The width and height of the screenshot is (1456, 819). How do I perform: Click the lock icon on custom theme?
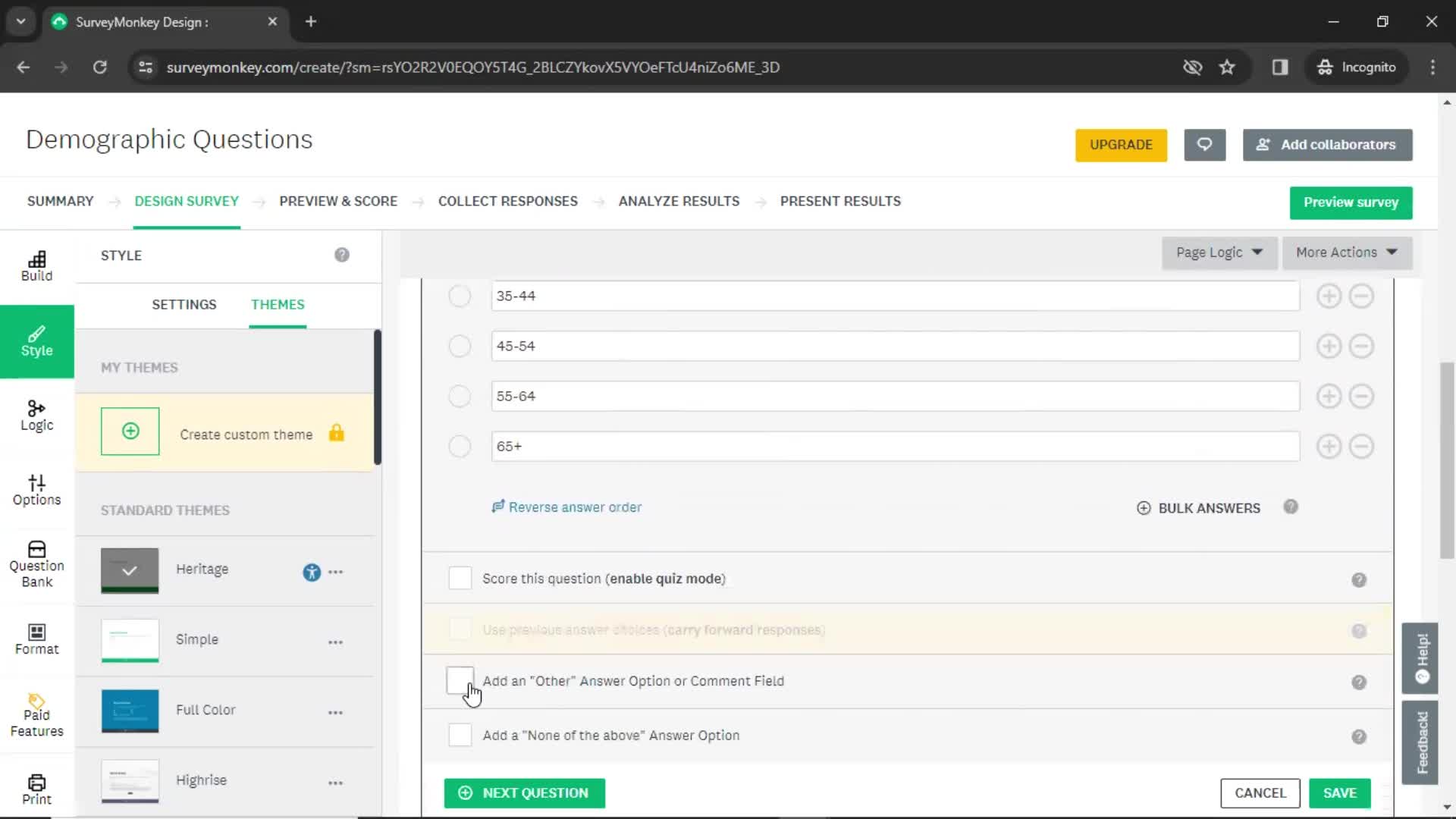click(x=337, y=433)
